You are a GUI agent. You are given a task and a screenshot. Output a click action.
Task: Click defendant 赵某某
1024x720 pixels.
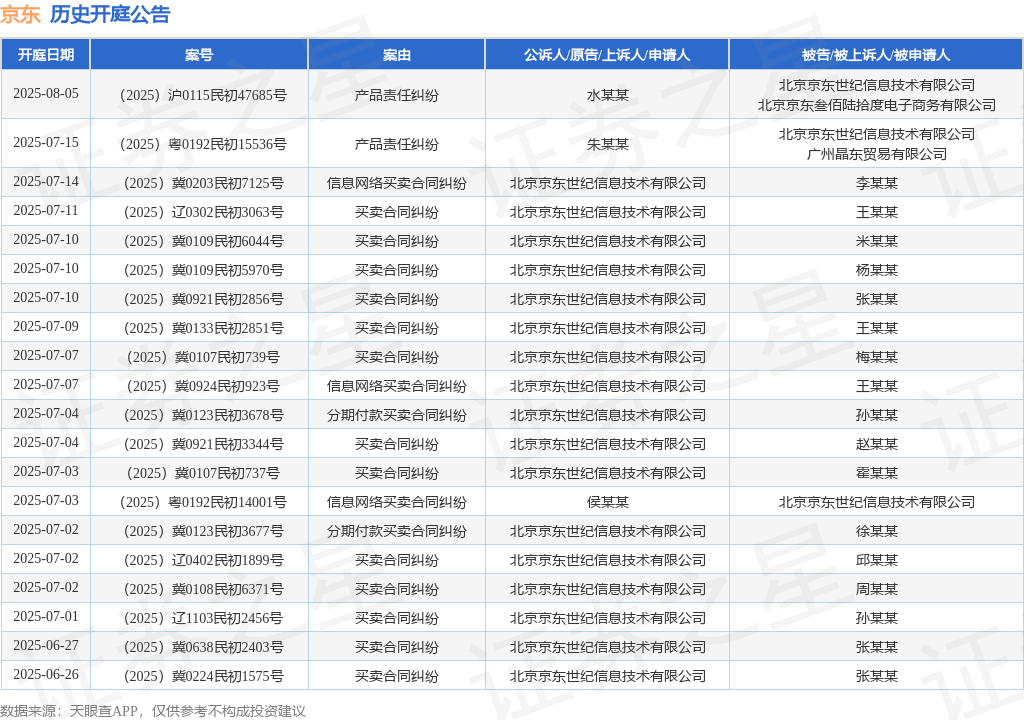pyautogui.click(x=876, y=444)
